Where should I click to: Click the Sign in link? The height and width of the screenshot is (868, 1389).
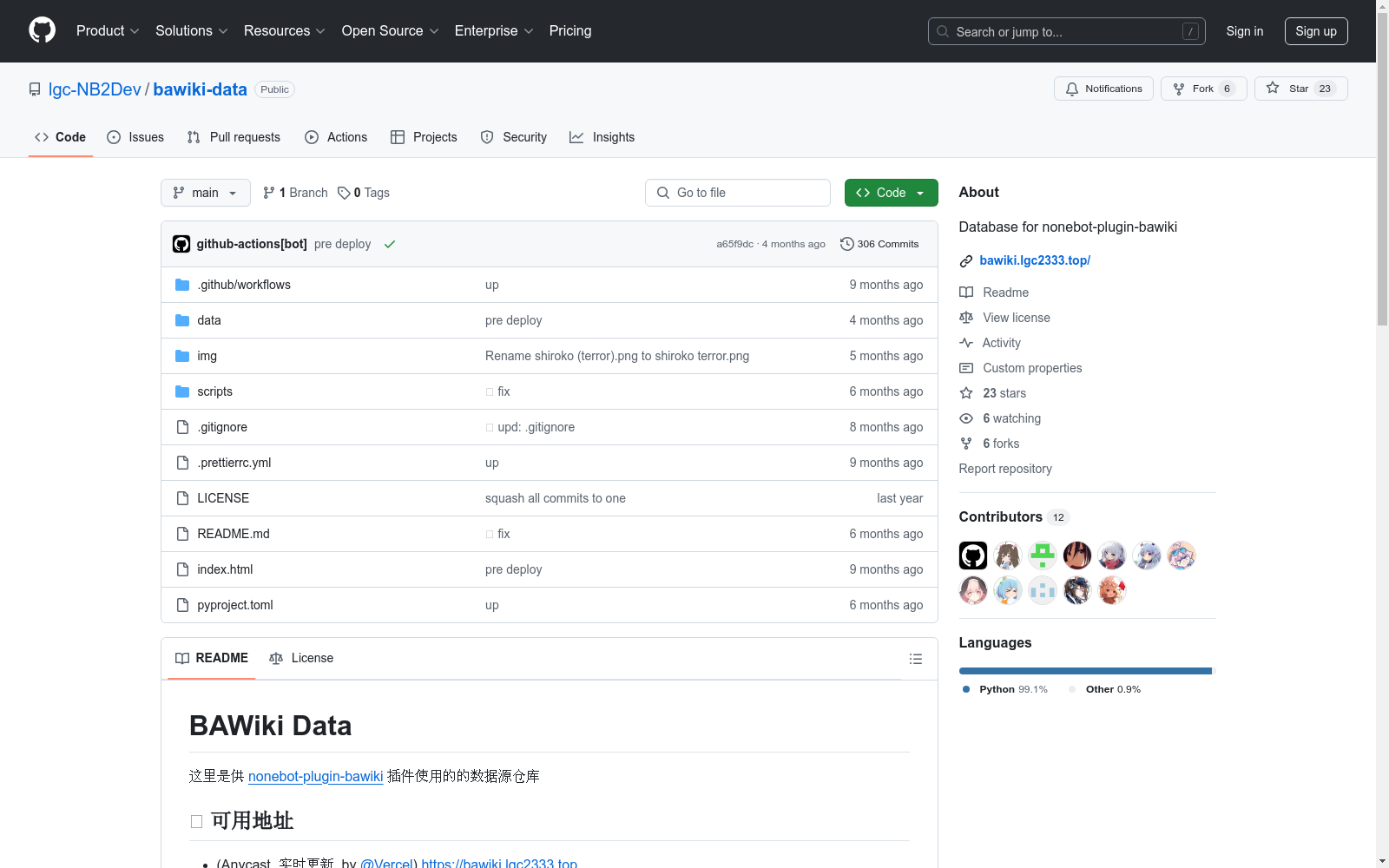pyautogui.click(x=1245, y=31)
